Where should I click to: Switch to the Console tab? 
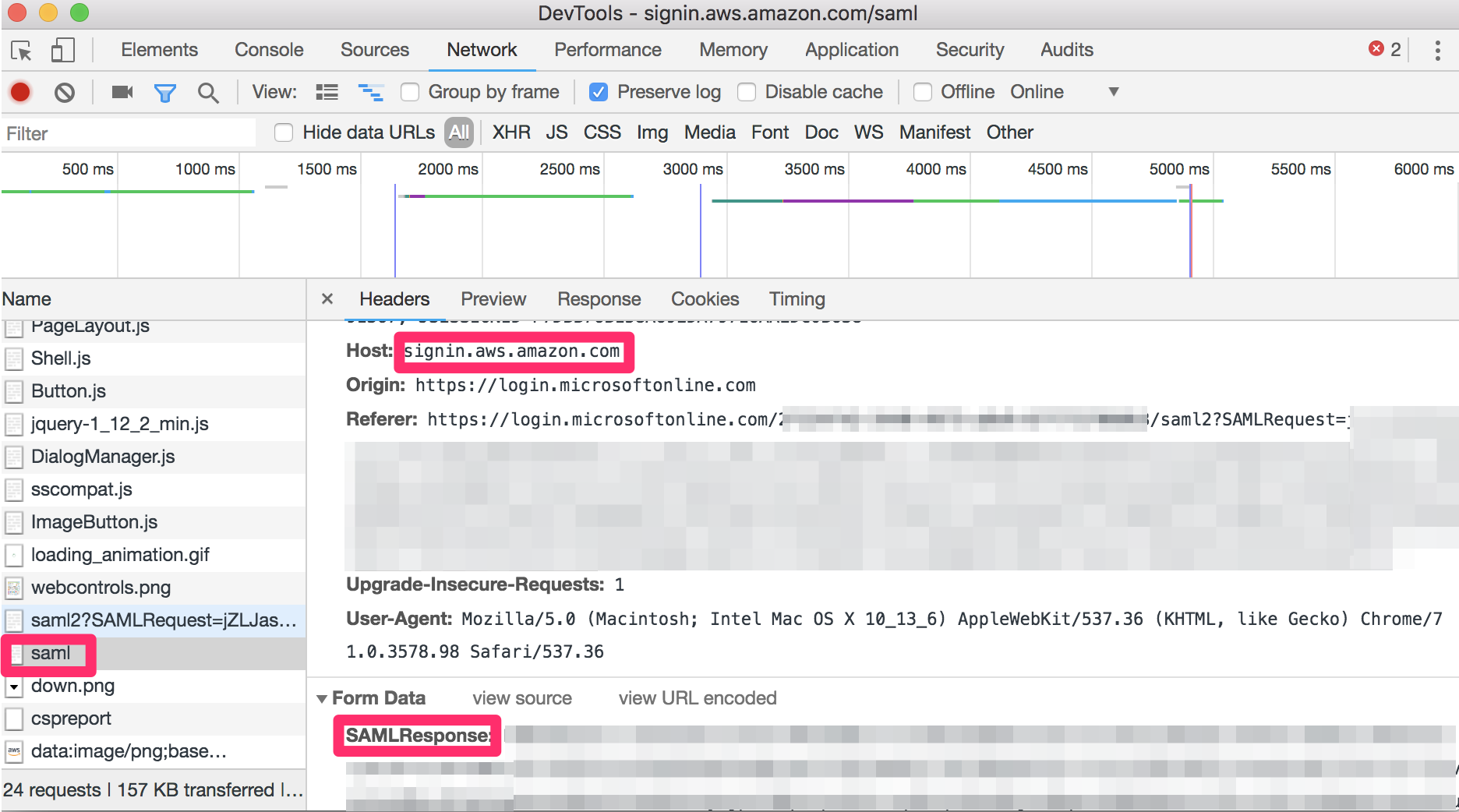(269, 50)
